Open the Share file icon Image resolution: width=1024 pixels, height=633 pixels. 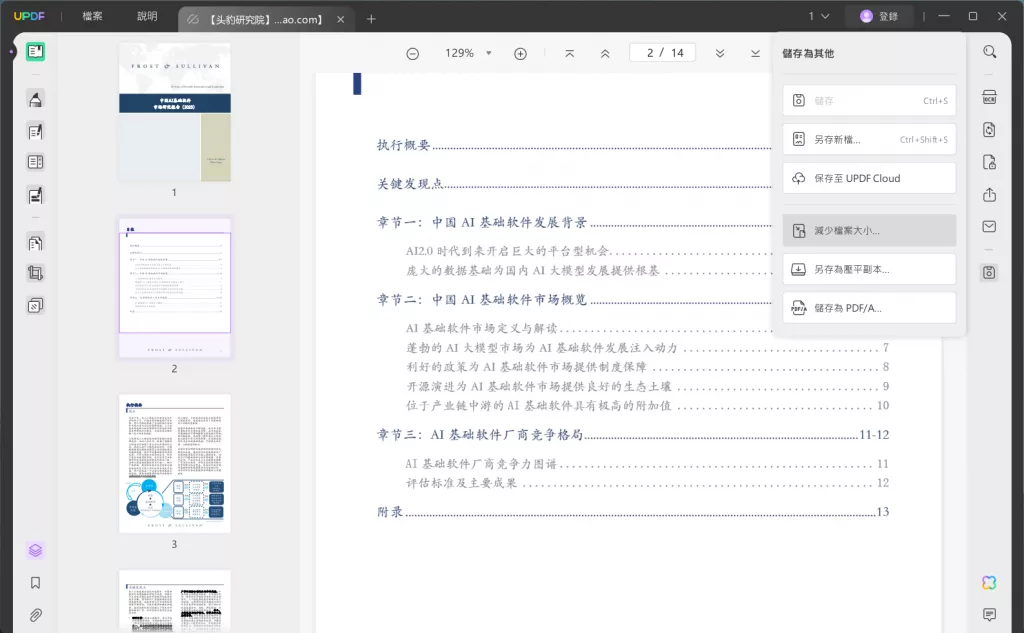pyautogui.click(x=989, y=195)
